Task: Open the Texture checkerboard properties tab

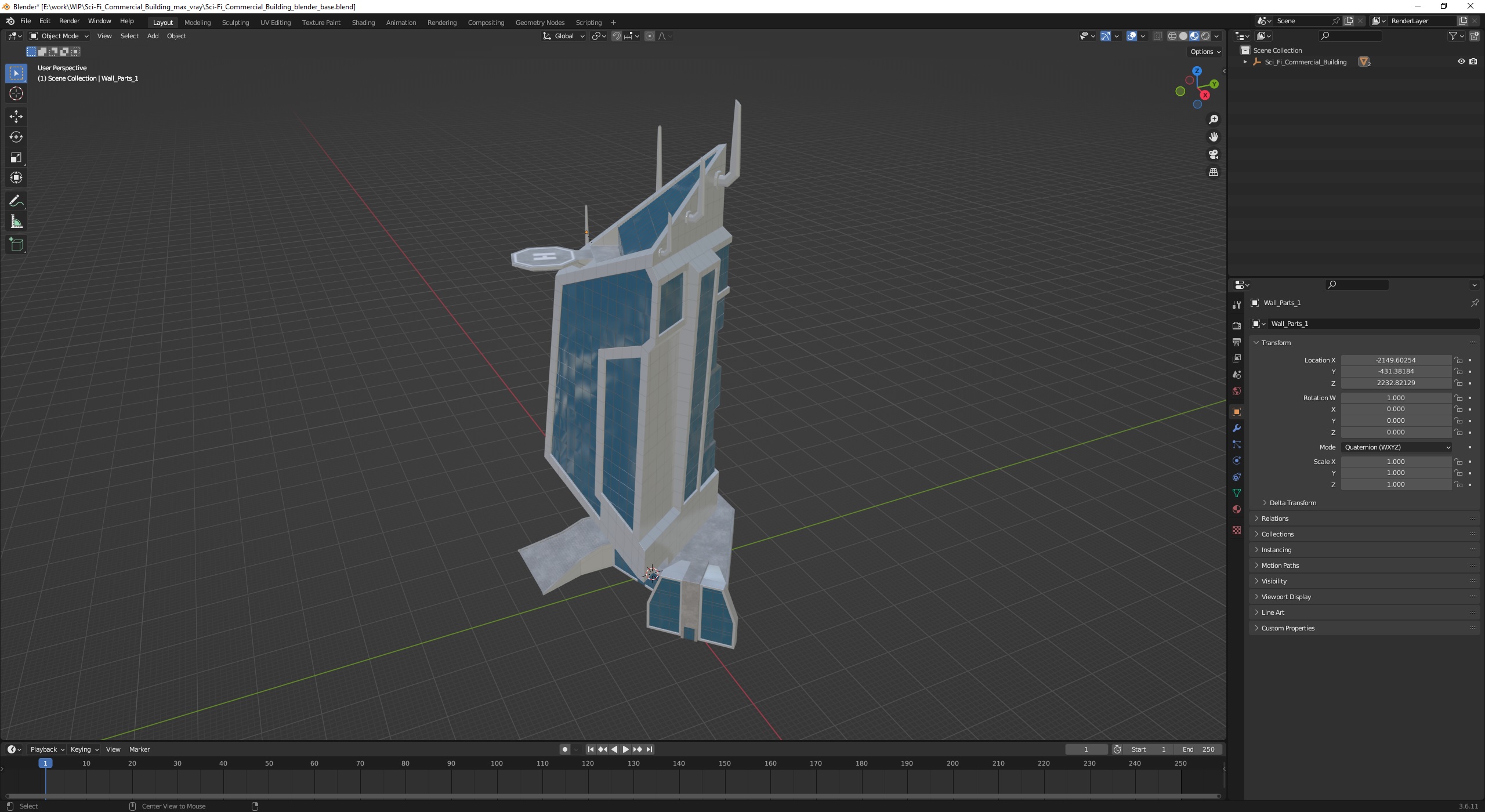Action: [1237, 530]
